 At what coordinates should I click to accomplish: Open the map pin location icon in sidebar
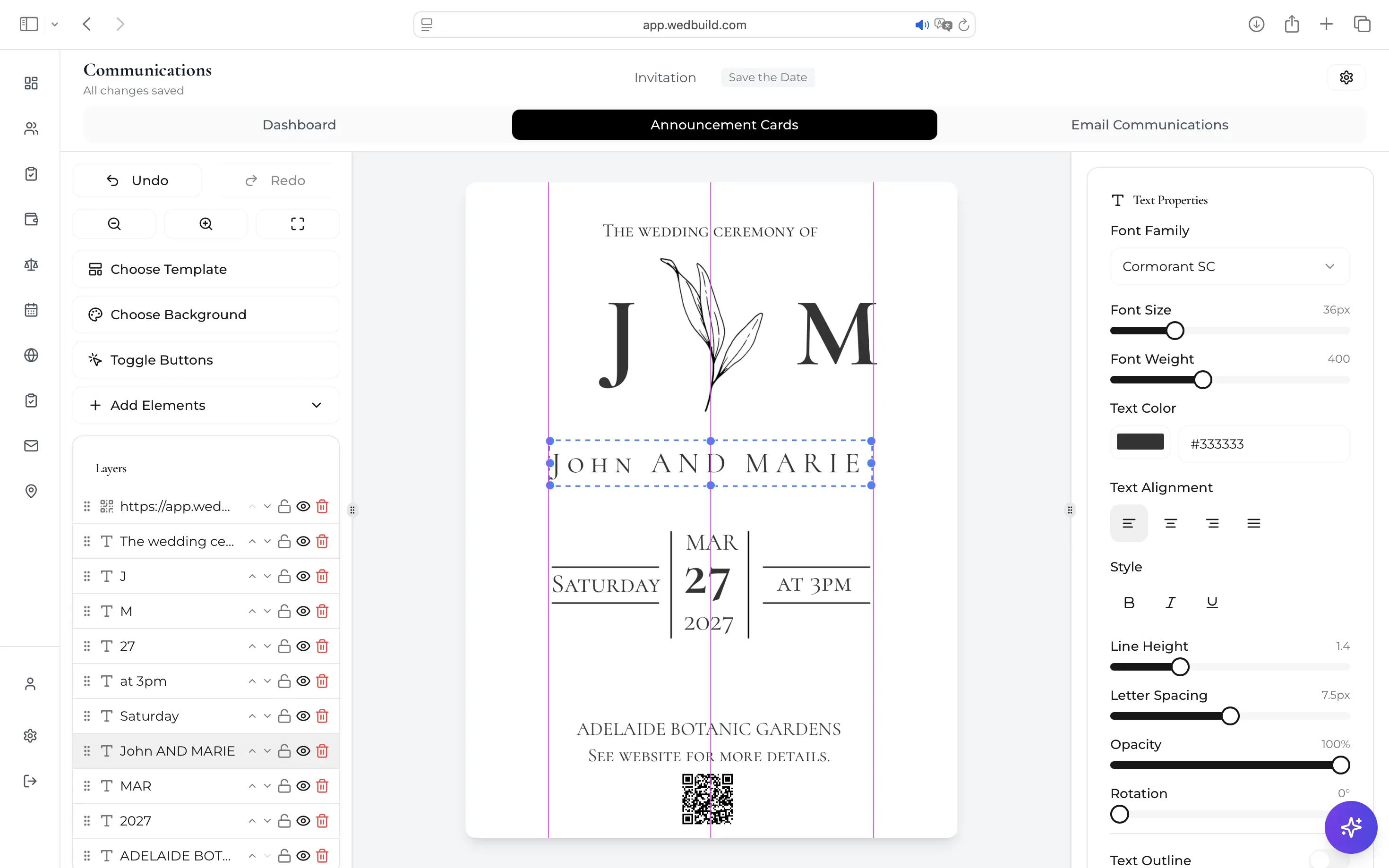click(x=31, y=492)
